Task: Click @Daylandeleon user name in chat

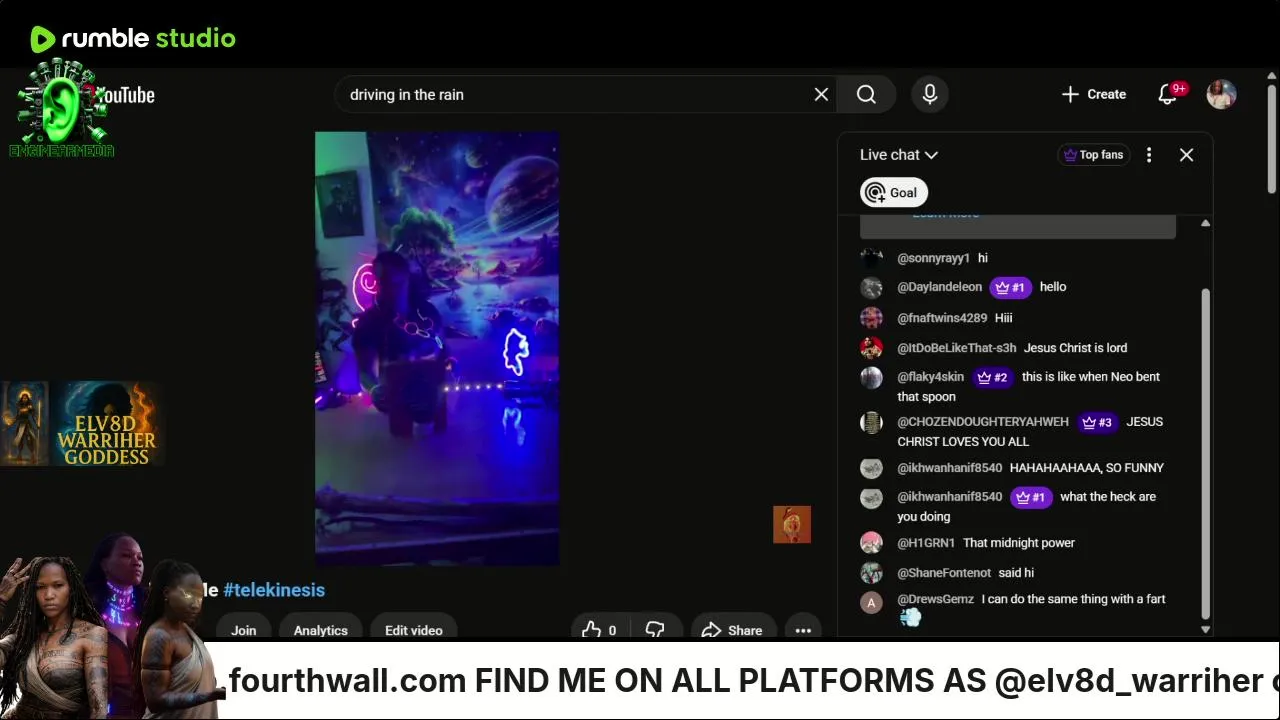Action: [x=939, y=287]
